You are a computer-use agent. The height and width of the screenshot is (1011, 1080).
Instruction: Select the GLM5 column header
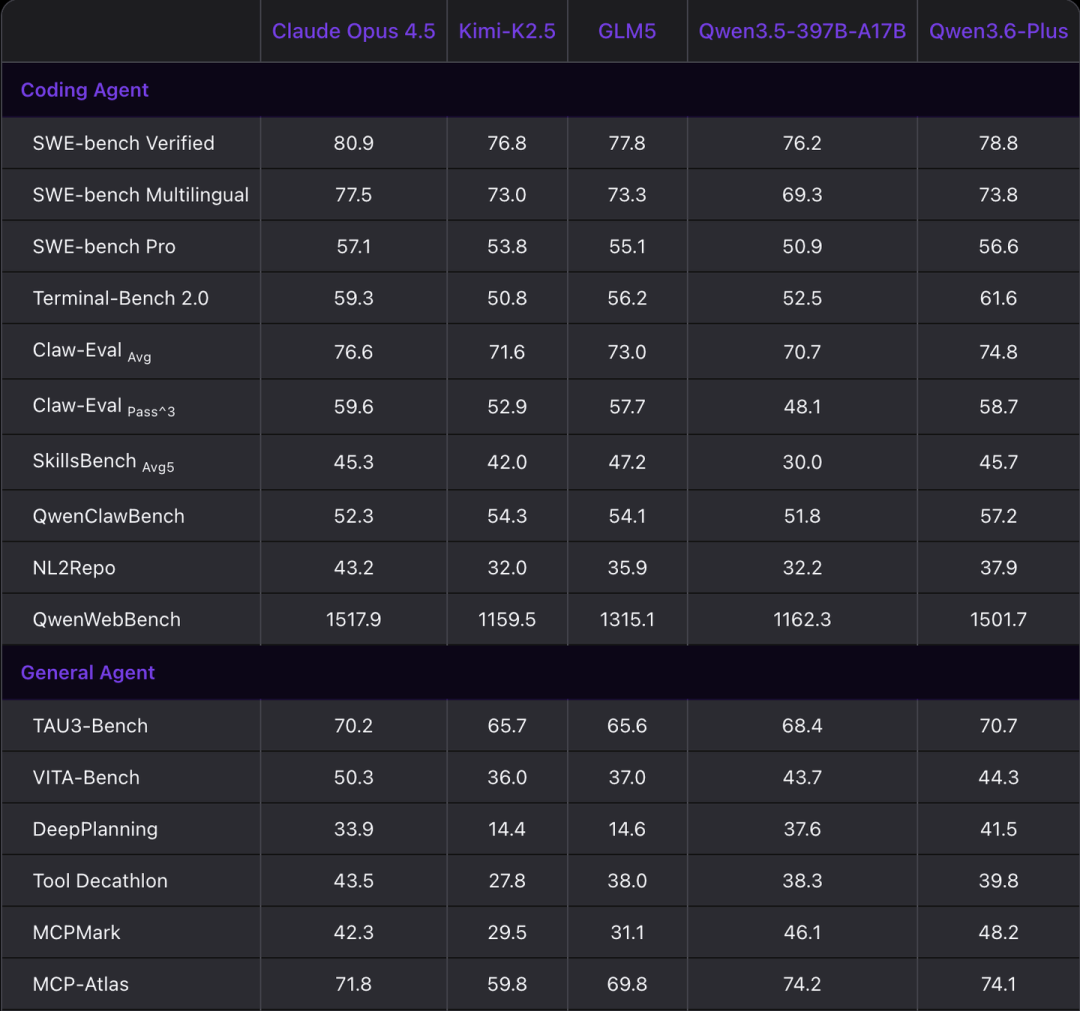(x=627, y=31)
